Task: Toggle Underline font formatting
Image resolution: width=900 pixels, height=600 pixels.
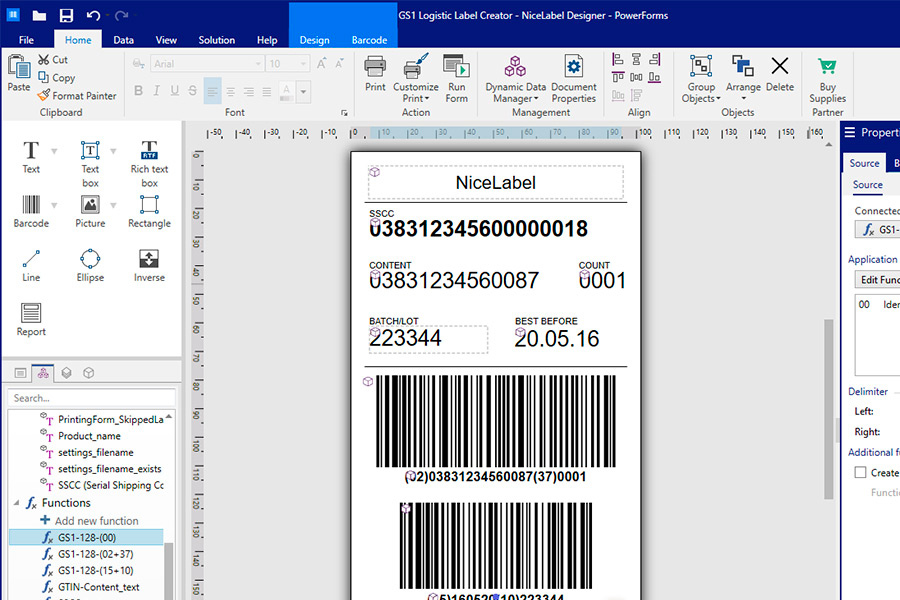Action: pos(174,91)
